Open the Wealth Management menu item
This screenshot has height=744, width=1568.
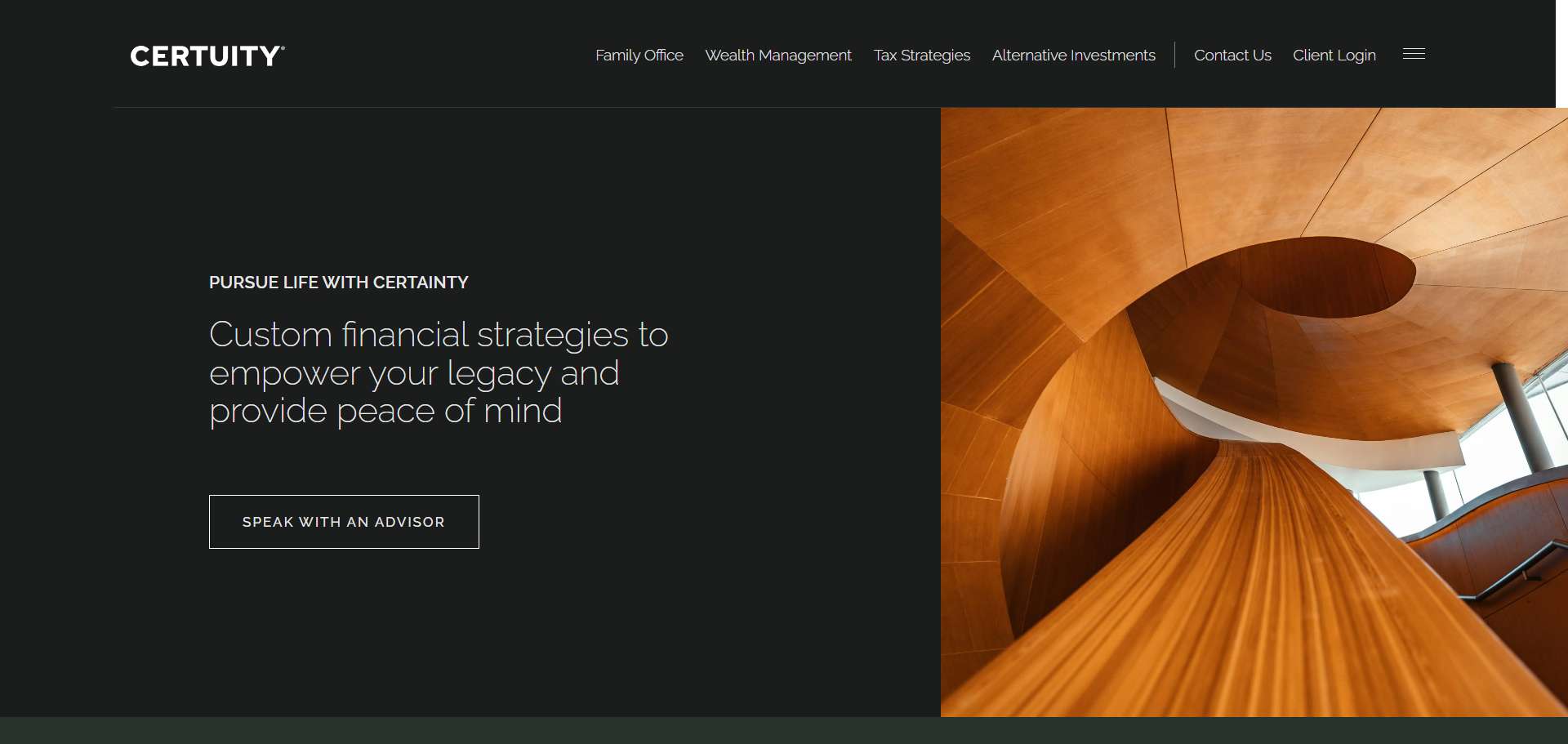[778, 55]
